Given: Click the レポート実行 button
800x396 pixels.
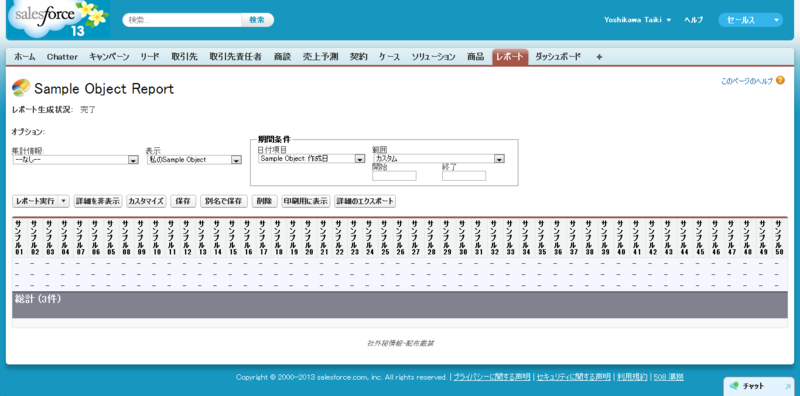Looking at the screenshot, I should (35, 201).
